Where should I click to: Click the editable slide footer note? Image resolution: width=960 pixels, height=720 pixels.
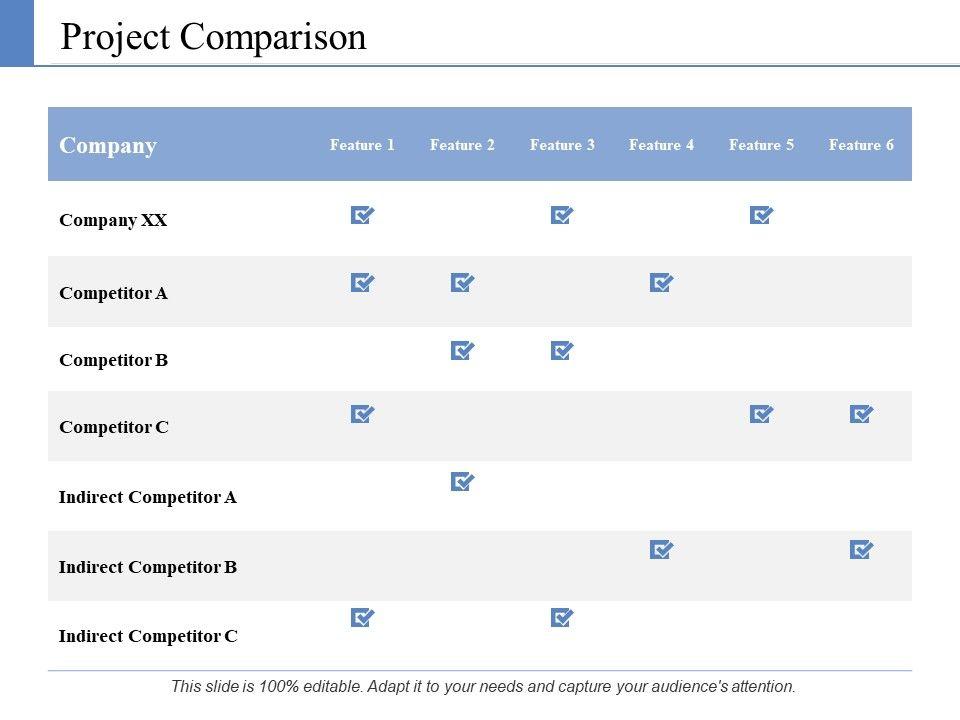pyautogui.click(x=483, y=686)
